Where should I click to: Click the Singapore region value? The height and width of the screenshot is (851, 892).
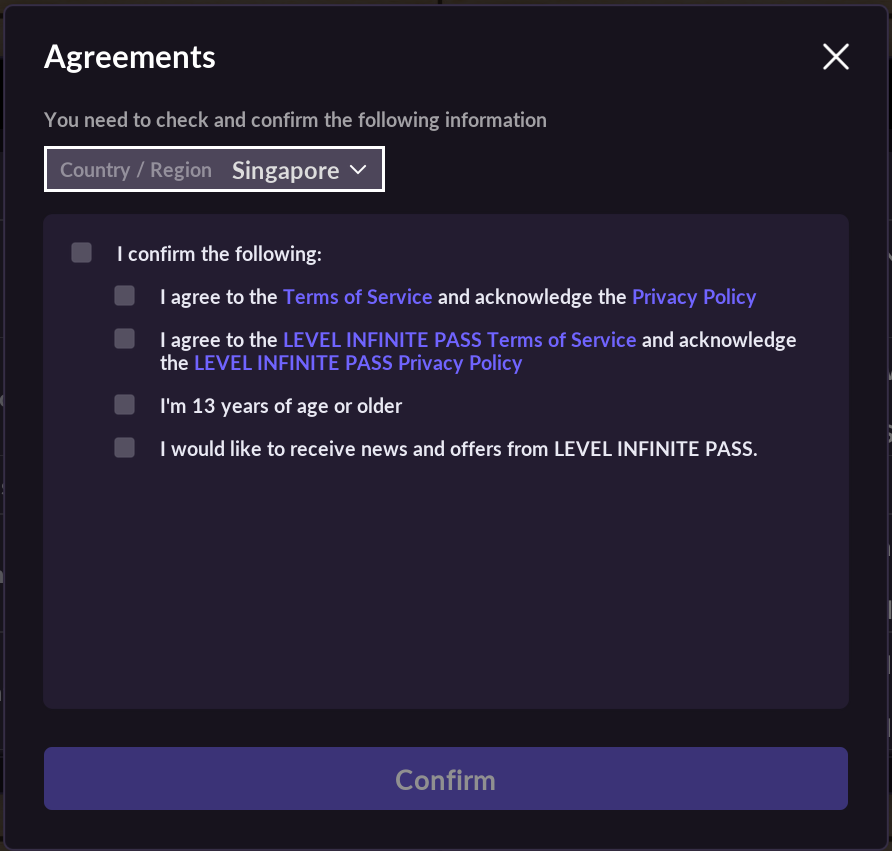[x=284, y=170]
